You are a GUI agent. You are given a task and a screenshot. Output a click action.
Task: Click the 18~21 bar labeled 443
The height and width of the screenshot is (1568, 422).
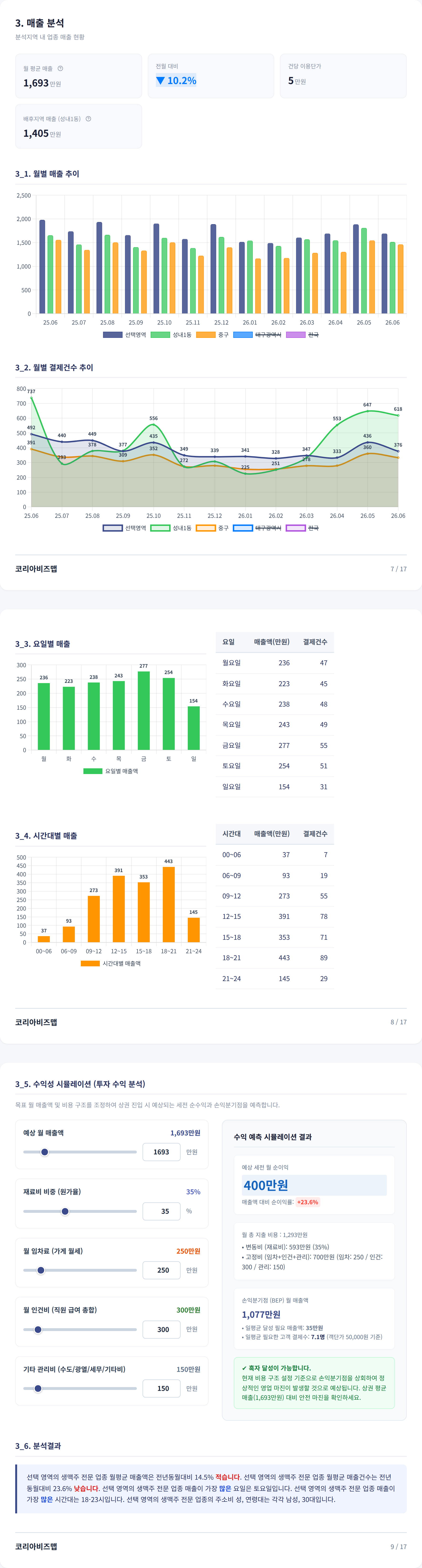169,905
